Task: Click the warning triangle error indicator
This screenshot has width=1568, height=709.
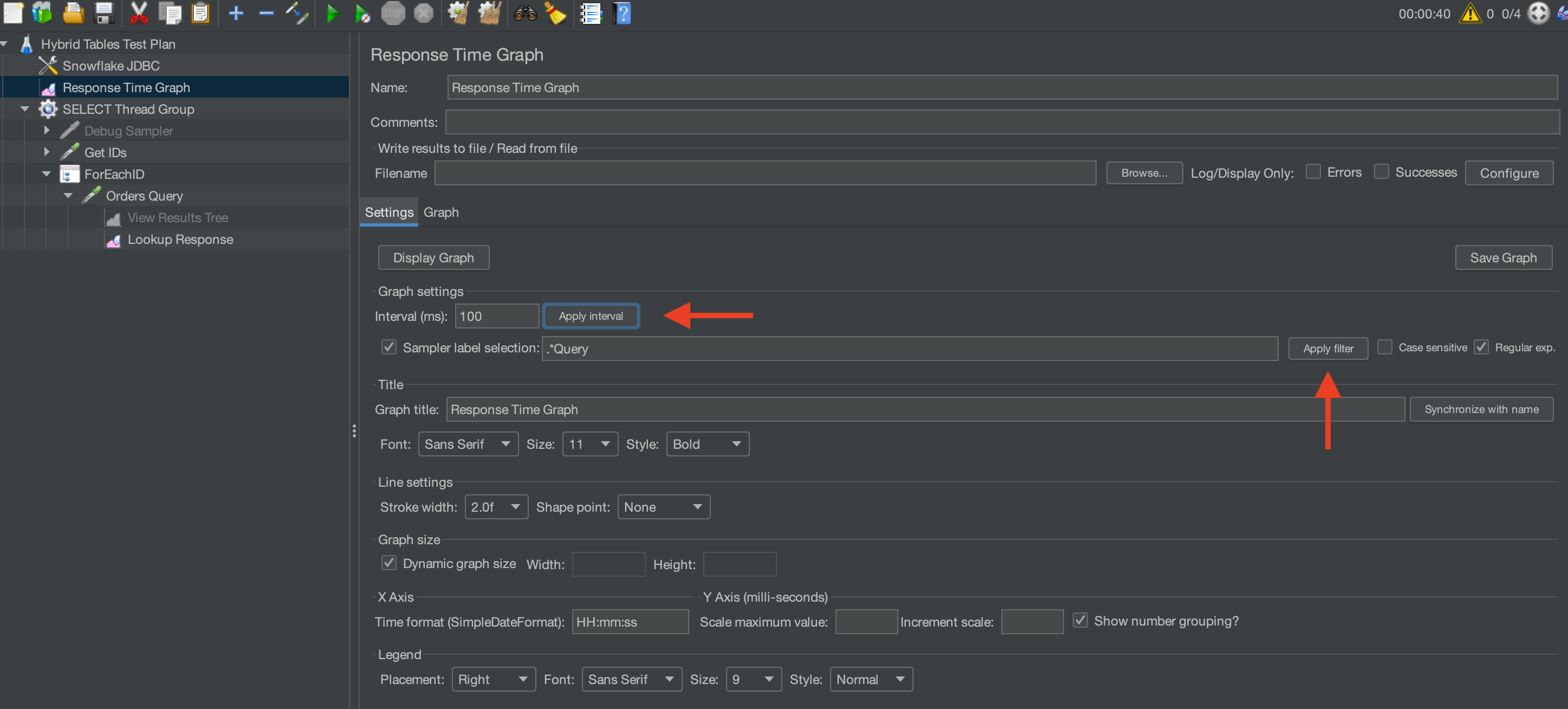Action: point(1469,14)
